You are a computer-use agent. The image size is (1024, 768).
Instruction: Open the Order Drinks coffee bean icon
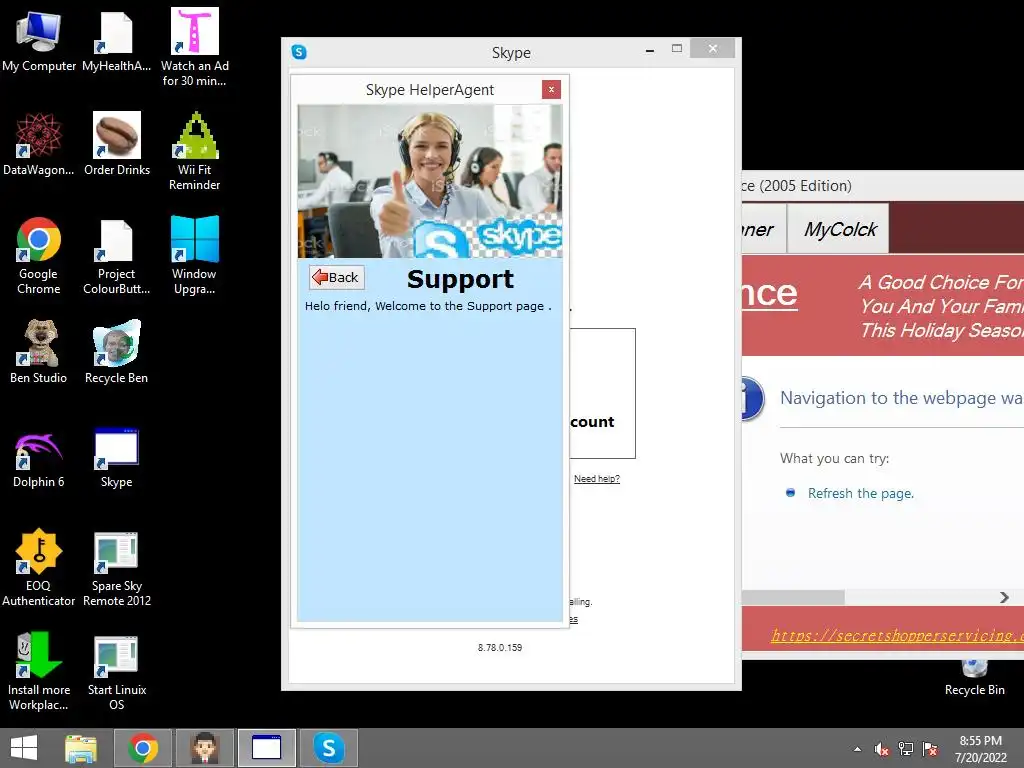[x=117, y=144]
